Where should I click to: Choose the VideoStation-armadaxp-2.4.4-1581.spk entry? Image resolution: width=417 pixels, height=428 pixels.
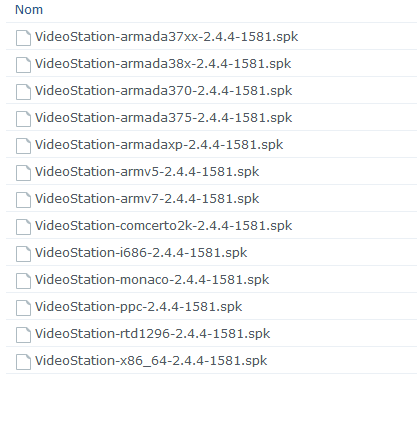pyautogui.click(x=159, y=145)
